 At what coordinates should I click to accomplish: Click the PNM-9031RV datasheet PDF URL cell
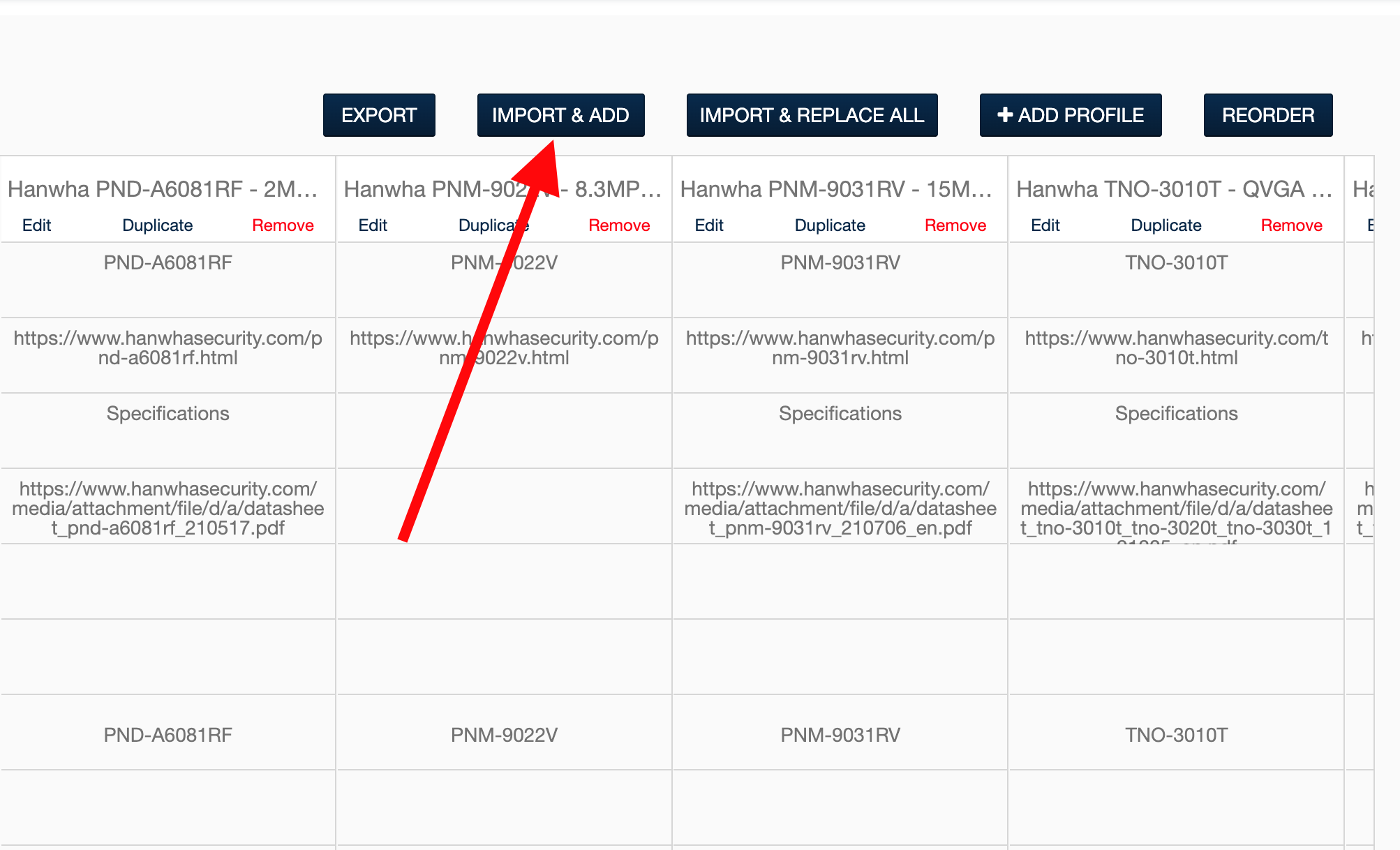coord(840,508)
